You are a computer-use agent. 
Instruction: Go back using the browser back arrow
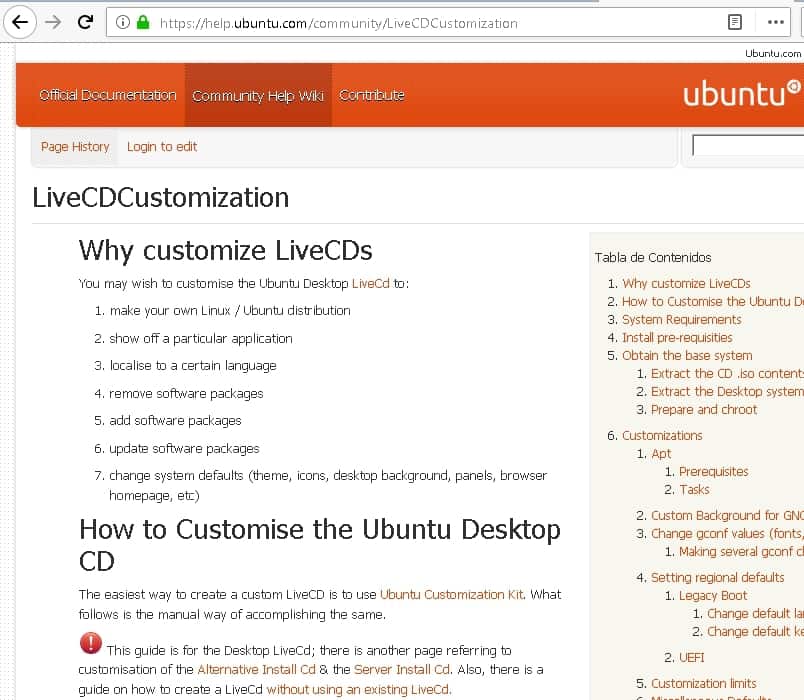[20, 22]
